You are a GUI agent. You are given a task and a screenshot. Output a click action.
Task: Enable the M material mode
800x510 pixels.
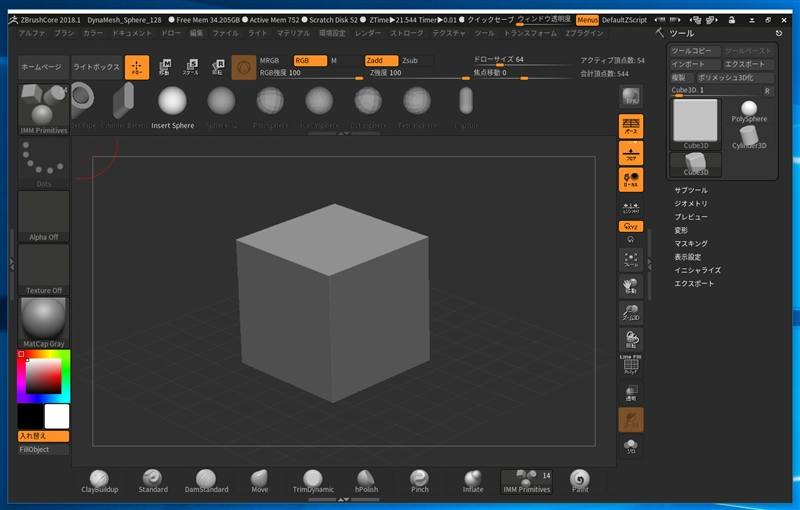click(x=345, y=60)
